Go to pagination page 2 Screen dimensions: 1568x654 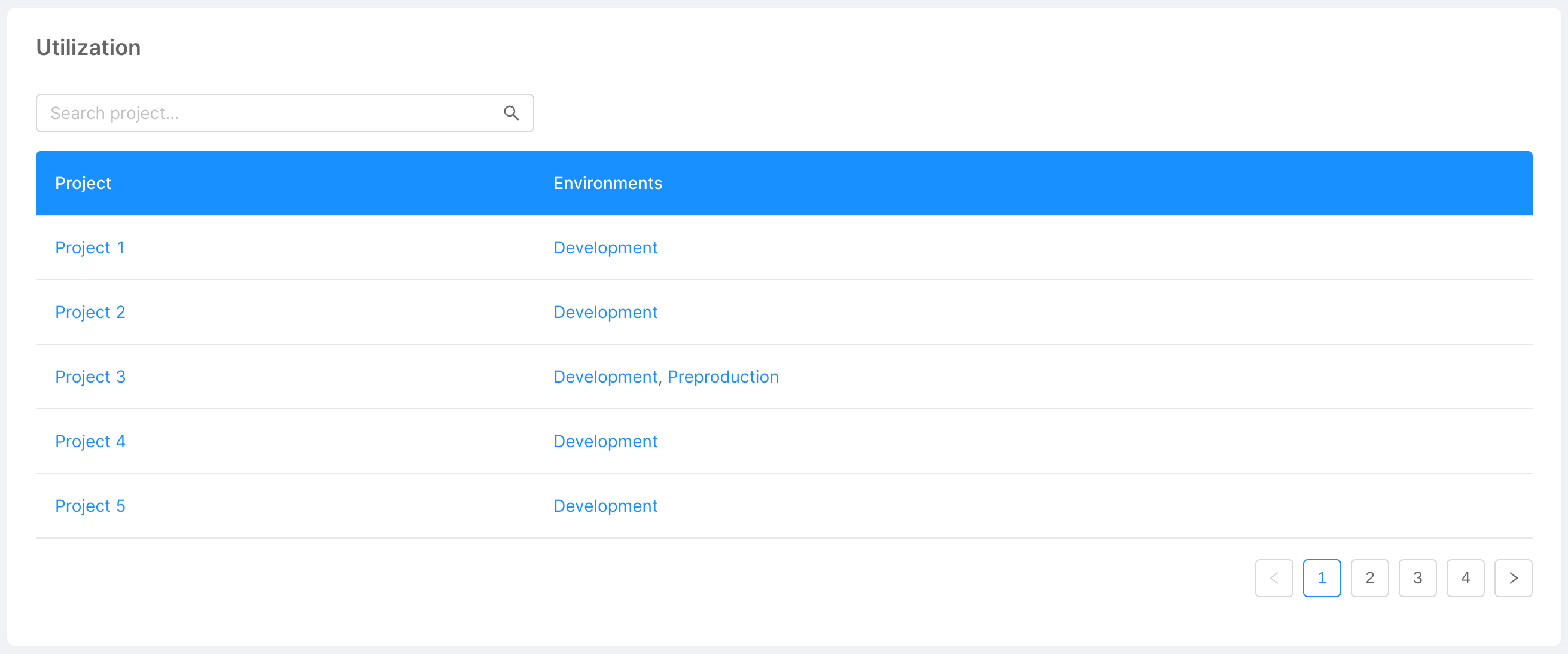[x=1369, y=578]
